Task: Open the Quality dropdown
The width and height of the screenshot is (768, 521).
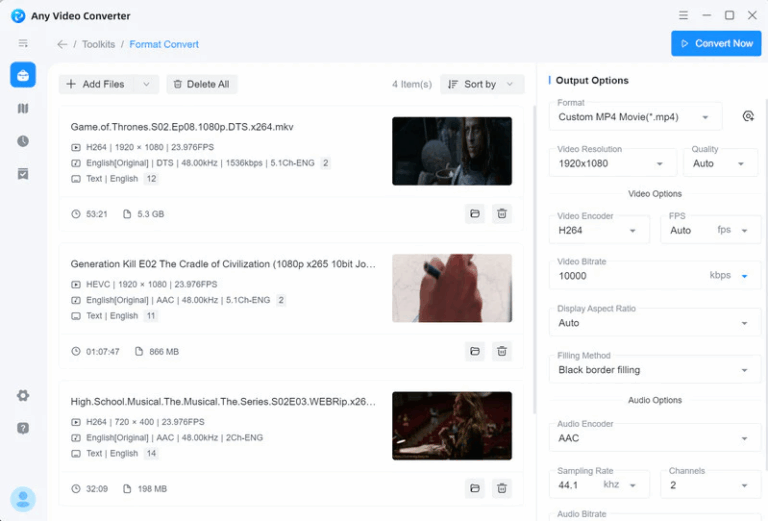Action: click(x=720, y=163)
